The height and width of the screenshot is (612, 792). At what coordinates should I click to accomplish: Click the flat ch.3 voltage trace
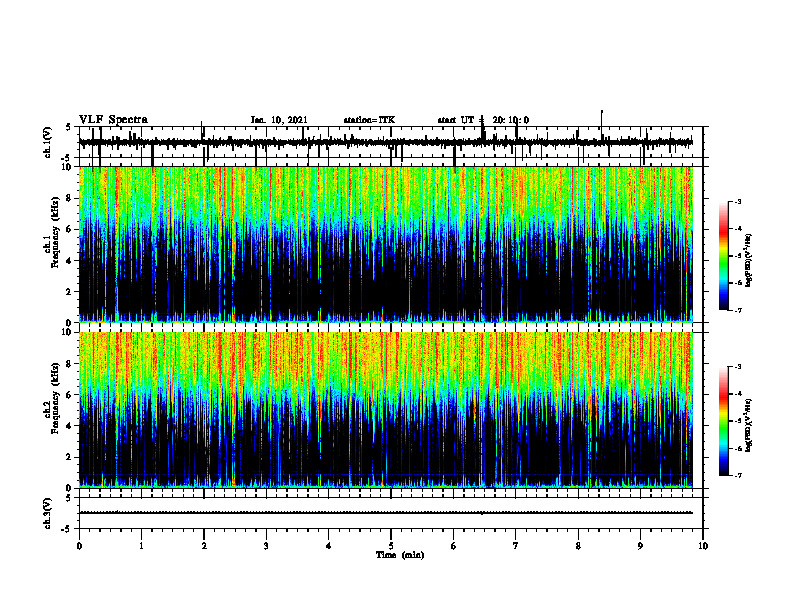pos(386,513)
